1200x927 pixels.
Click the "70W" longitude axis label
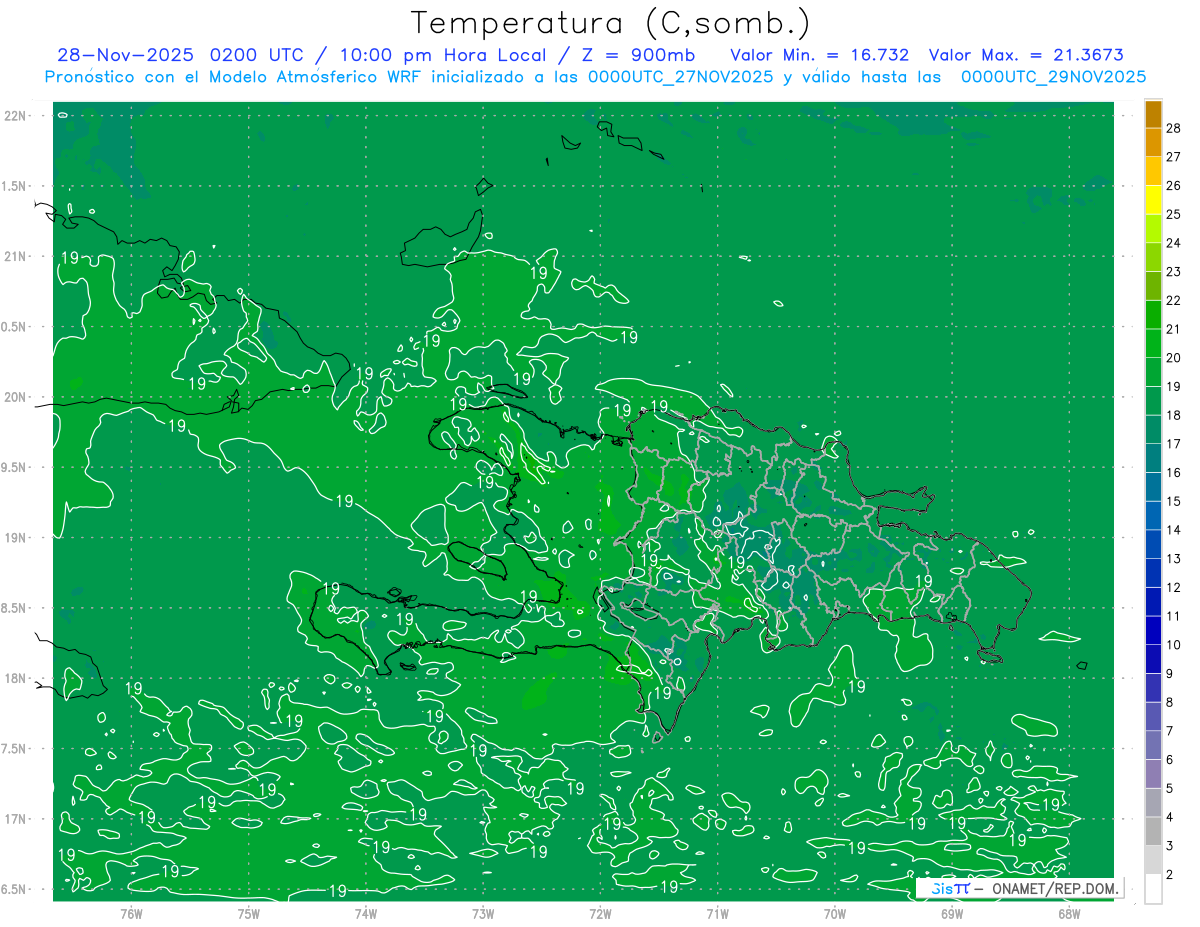tap(835, 913)
